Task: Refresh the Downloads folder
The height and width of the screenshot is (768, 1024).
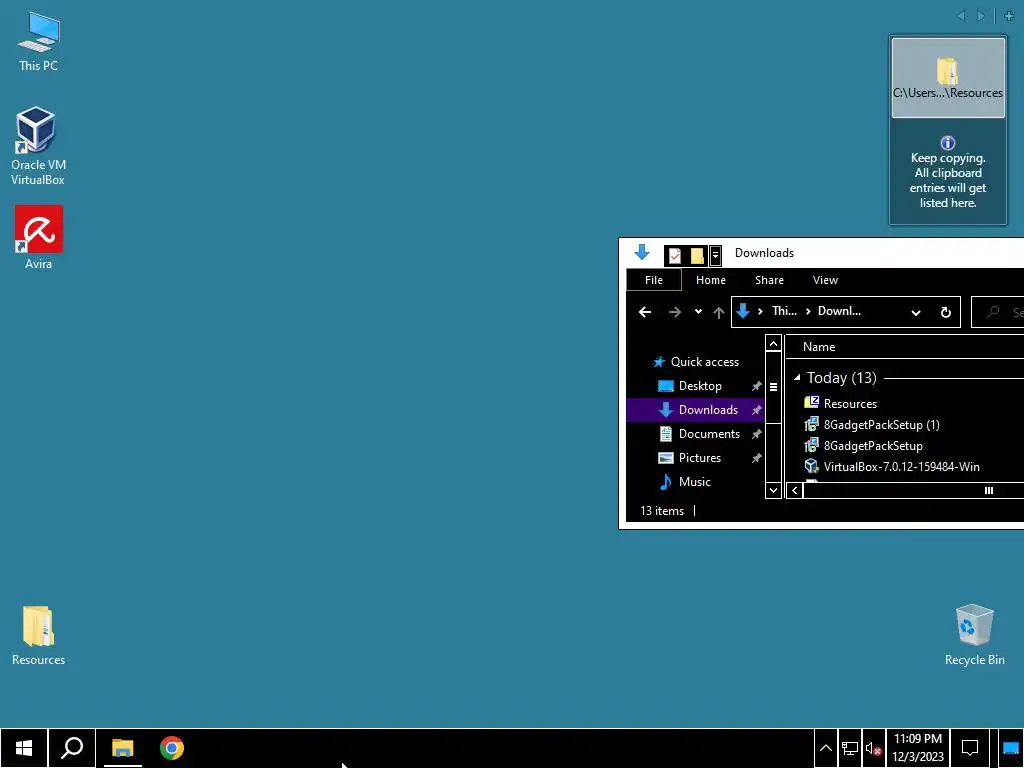Action: (945, 312)
